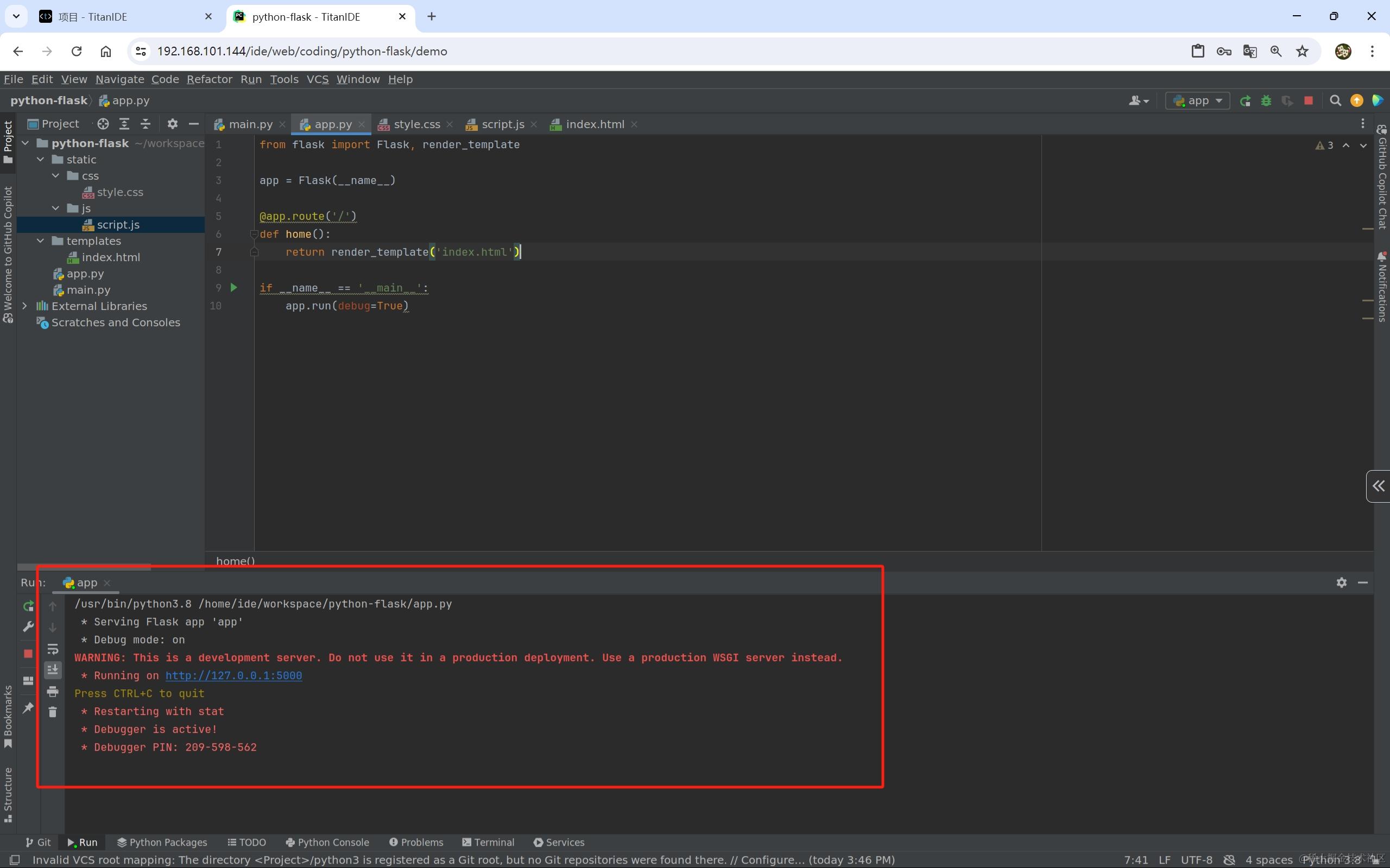Toggle scroll to end in the Run console
Viewport: 1390px width, 868px height.
tap(53, 670)
